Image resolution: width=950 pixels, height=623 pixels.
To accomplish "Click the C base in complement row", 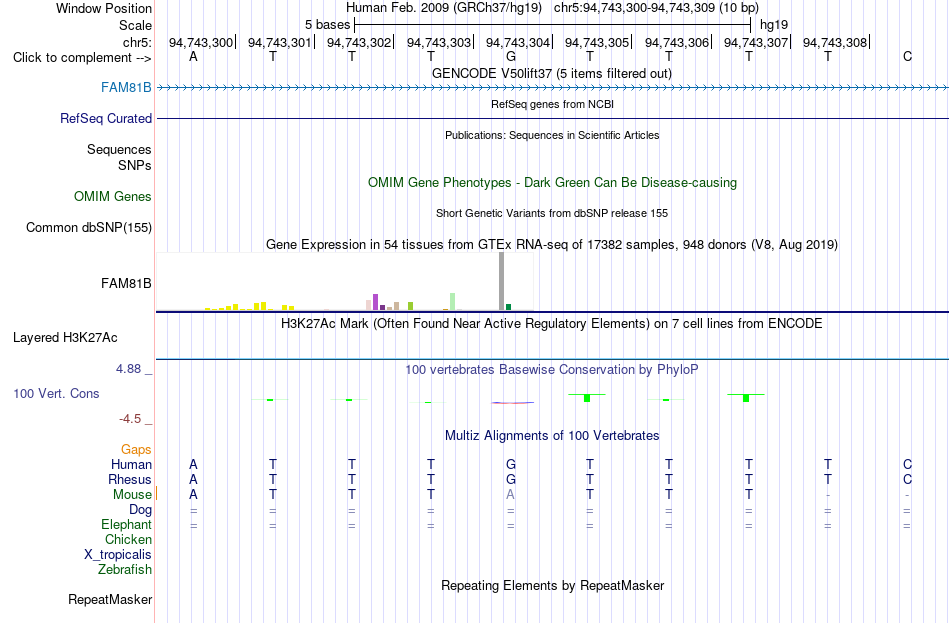I will point(907,56).
